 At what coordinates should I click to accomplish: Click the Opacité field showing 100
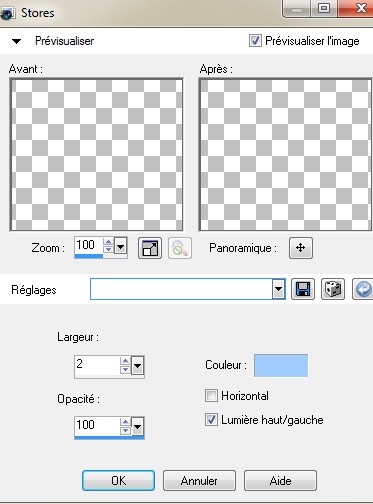[x=97, y=426]
